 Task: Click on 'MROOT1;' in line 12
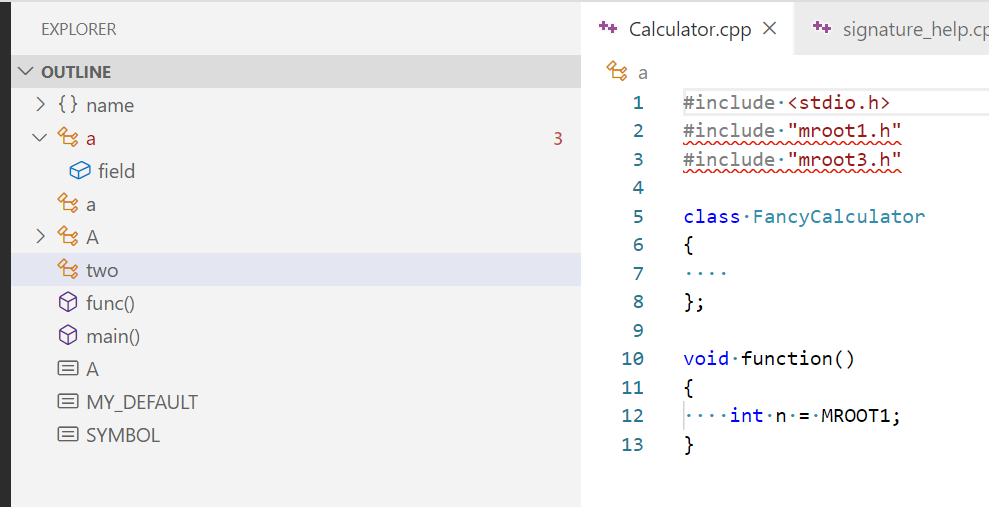pos(861,416)
